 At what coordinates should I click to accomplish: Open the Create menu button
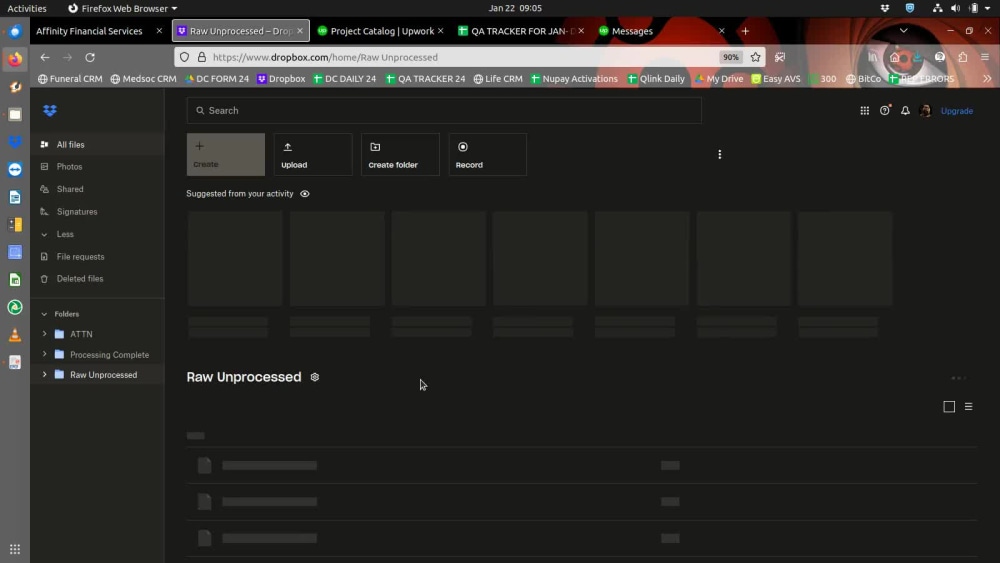pos(226,154)
